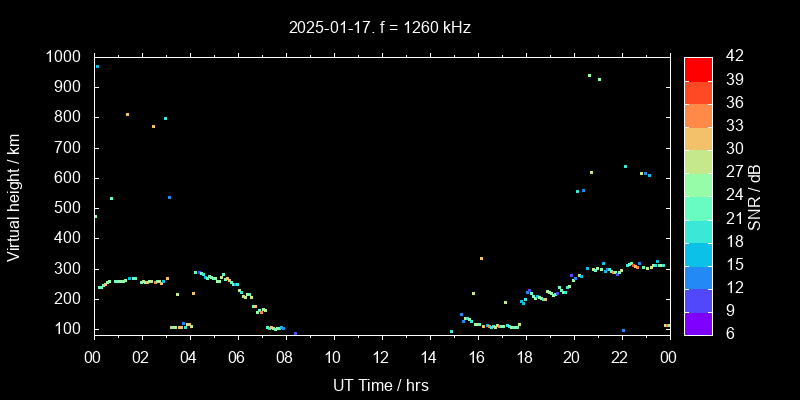
Task: Select the light green 24–27 dB band
Action: pyautogui.click(x=698, y=184)
